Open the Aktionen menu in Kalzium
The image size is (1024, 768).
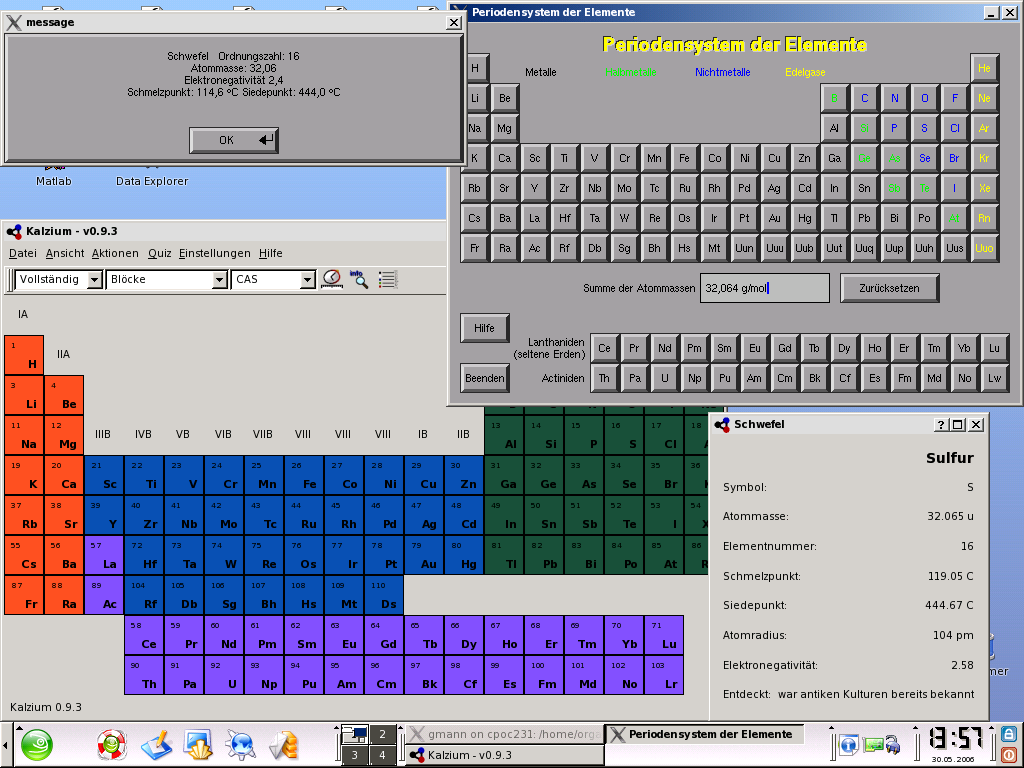(115, 253)
